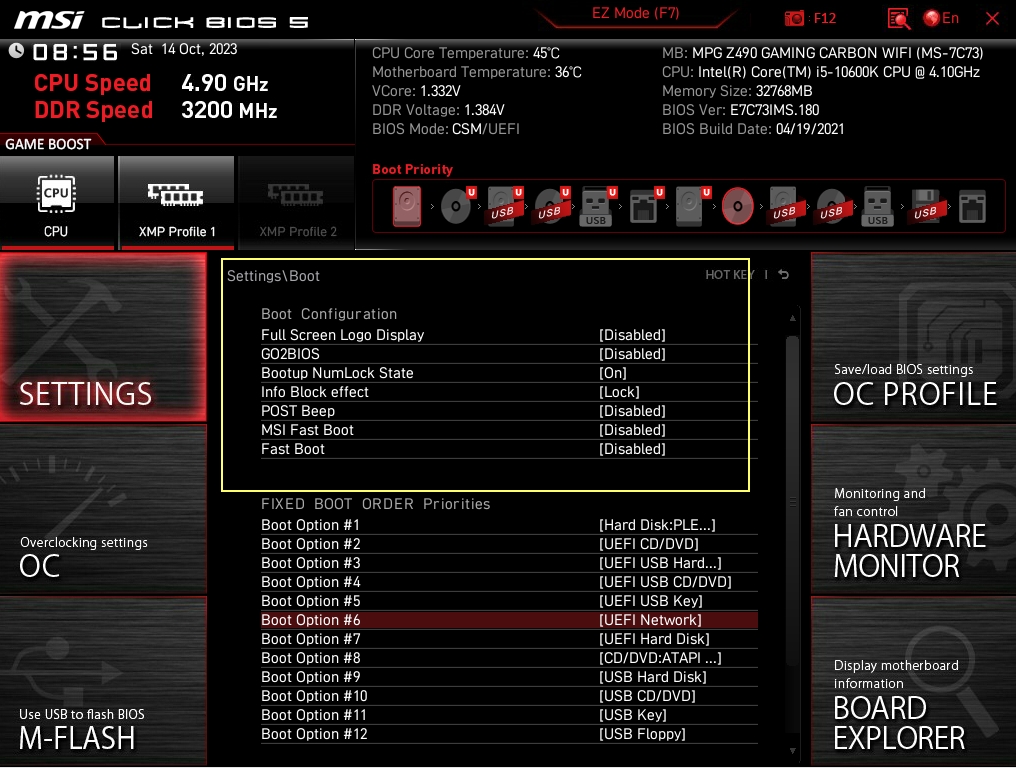Open Info Block effect [Lock] options

(619, 392)
